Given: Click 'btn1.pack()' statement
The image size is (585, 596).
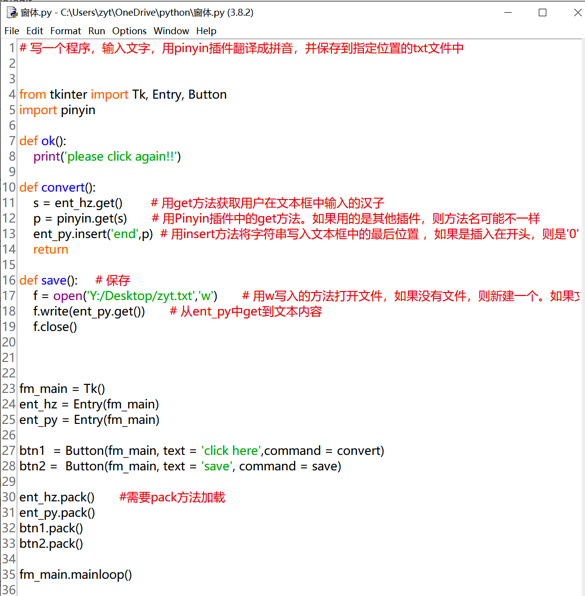Looking at the screenshot, I should [x=51, y=528].
